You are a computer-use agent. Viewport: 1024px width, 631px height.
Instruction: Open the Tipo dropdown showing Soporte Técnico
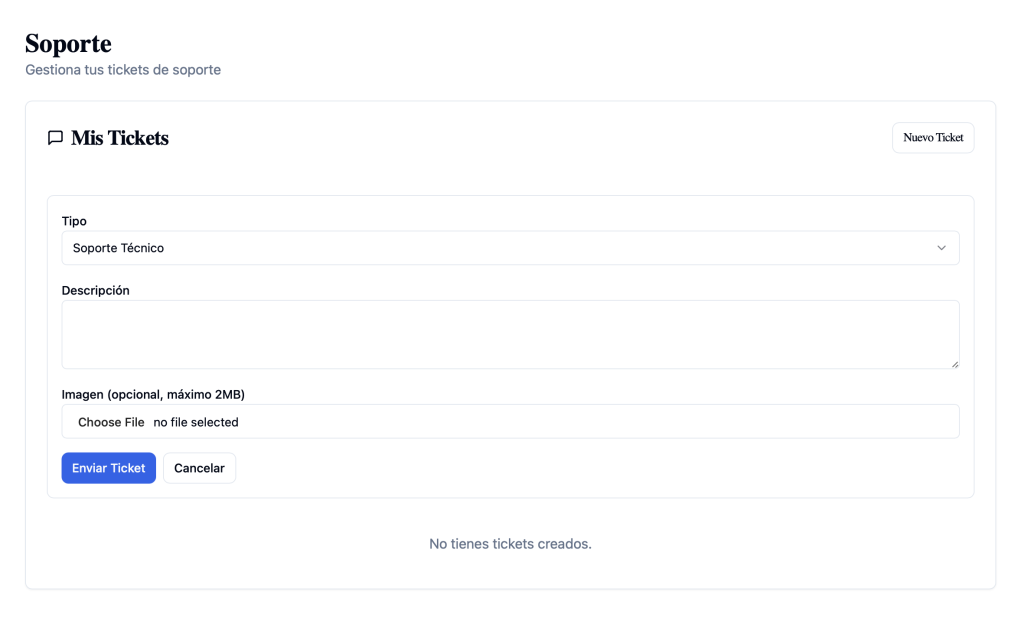[510, 248]
